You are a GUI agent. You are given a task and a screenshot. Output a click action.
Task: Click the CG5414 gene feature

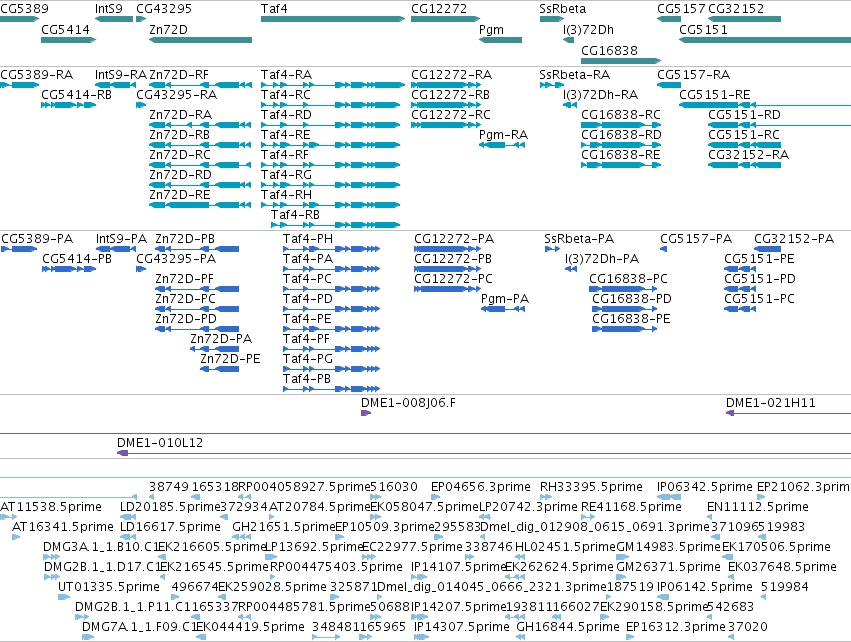click(68, 40)
